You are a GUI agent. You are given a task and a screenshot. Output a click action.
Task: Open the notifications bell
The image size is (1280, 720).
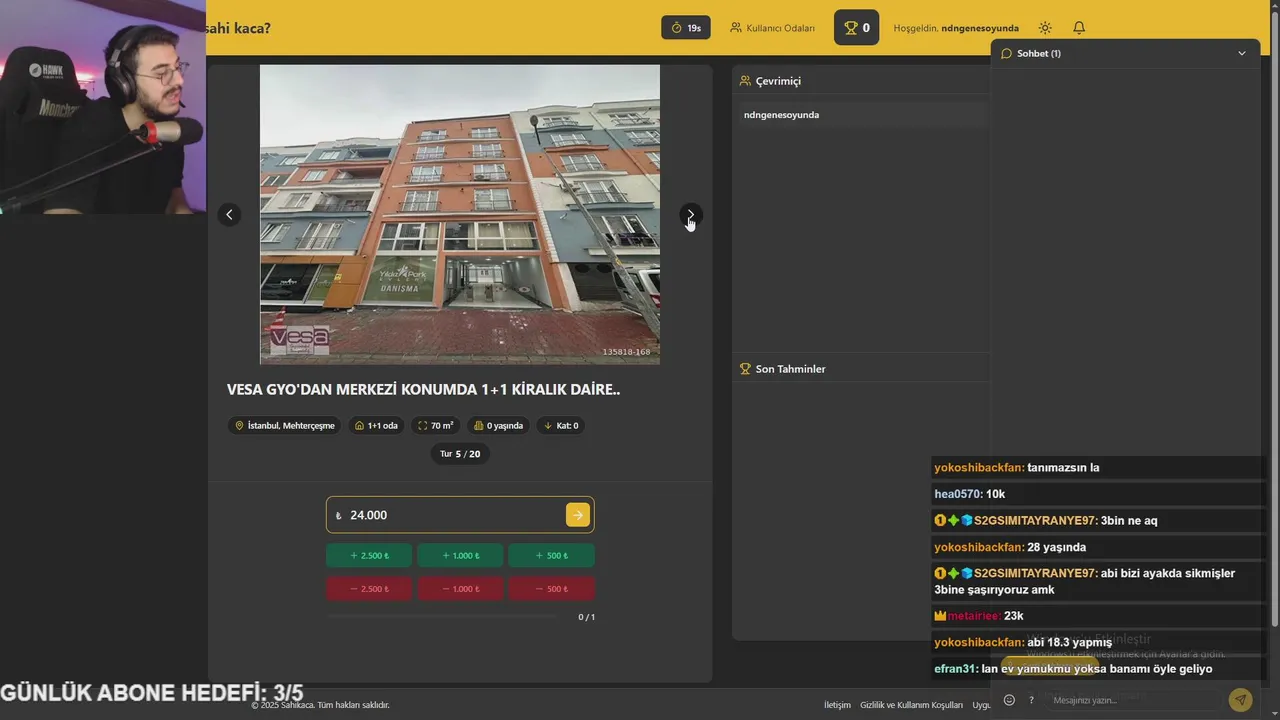click(1079, 28)
